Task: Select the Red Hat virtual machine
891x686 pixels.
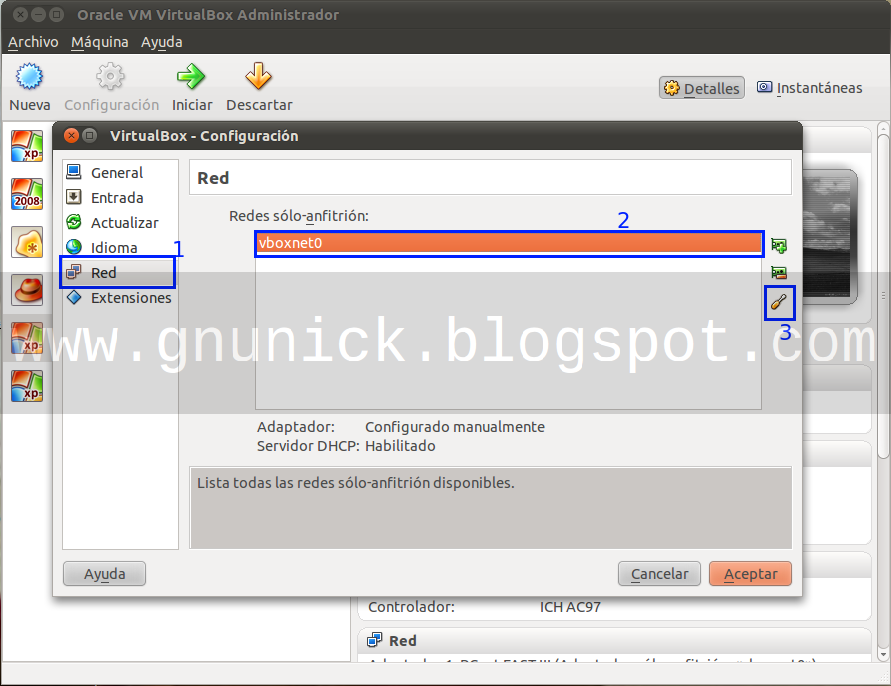Action: point(27,290)
